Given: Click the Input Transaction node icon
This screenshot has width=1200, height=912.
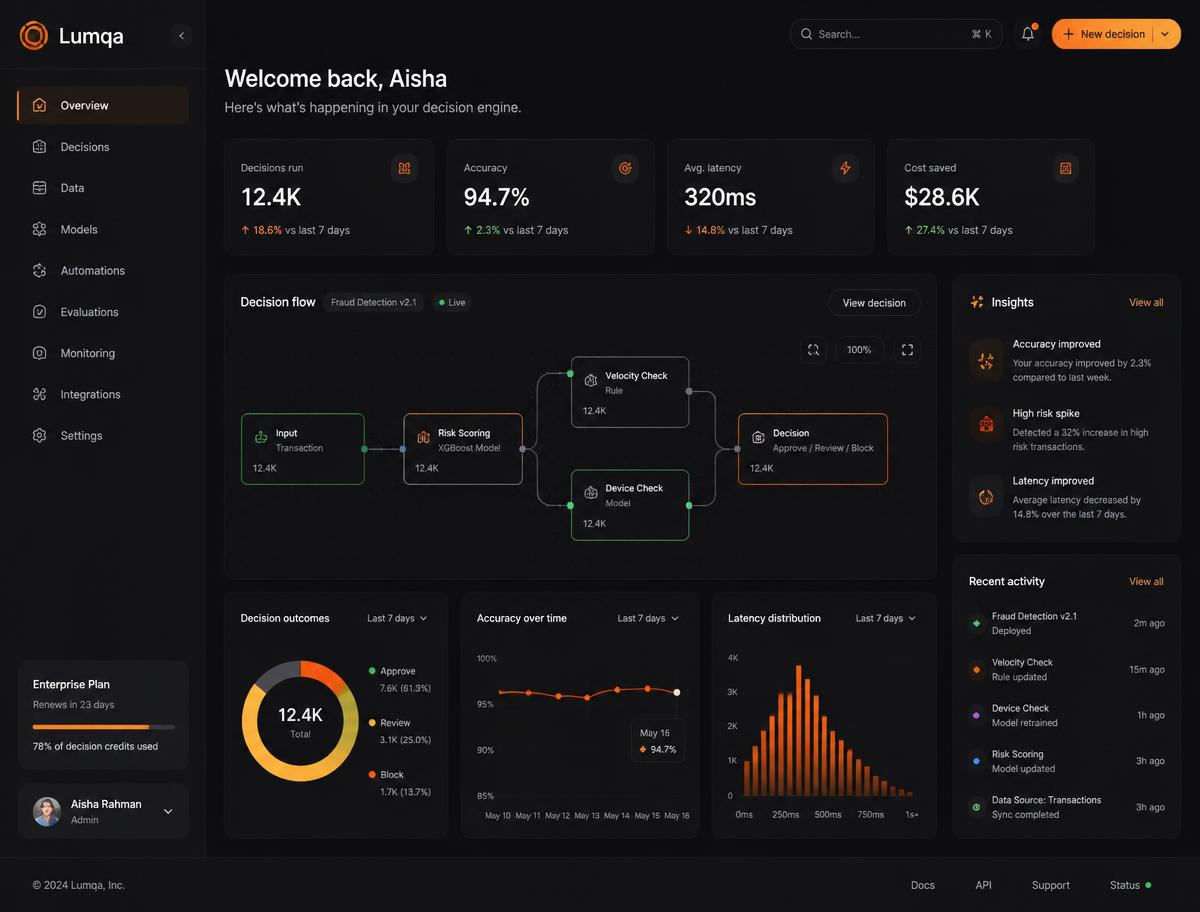Looking at the screenshot, I should pos(261,437).
